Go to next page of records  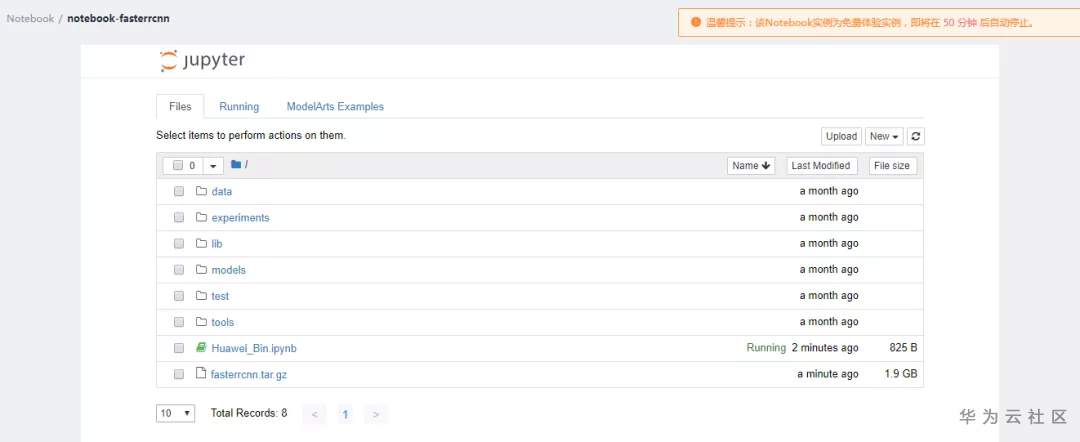[x=375, y=414]
